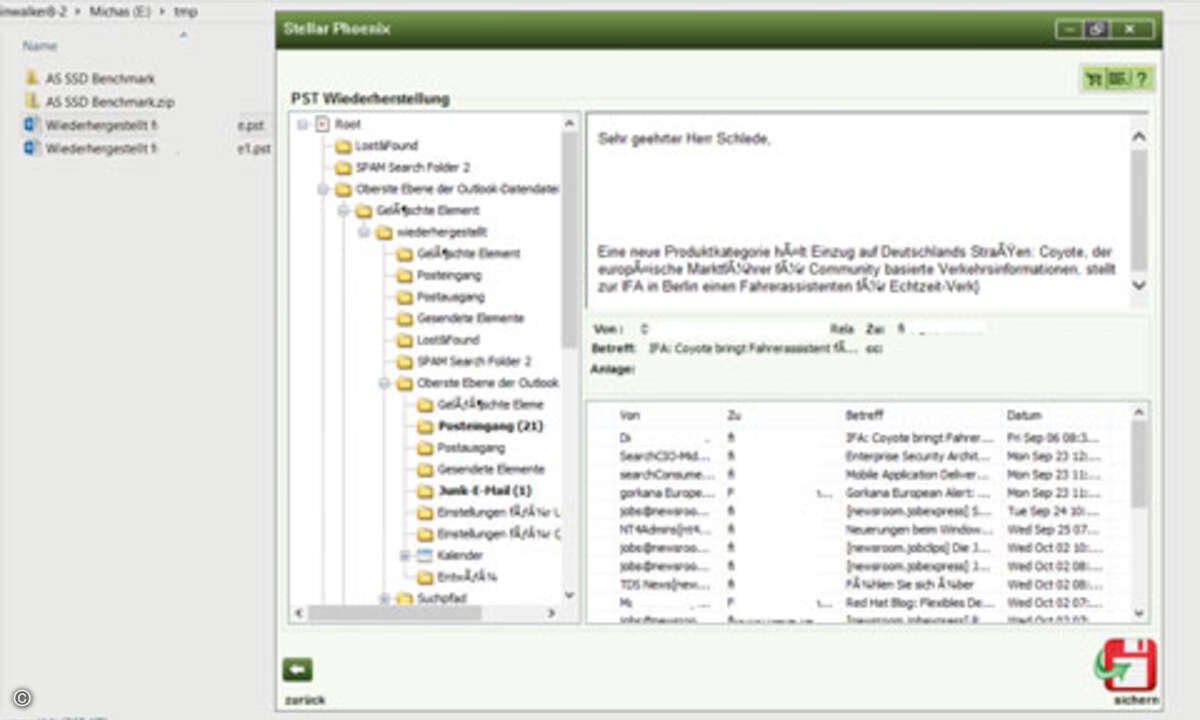Open help via the question mark icon
Screen dimensions: 1200x720
[1140, 79]
